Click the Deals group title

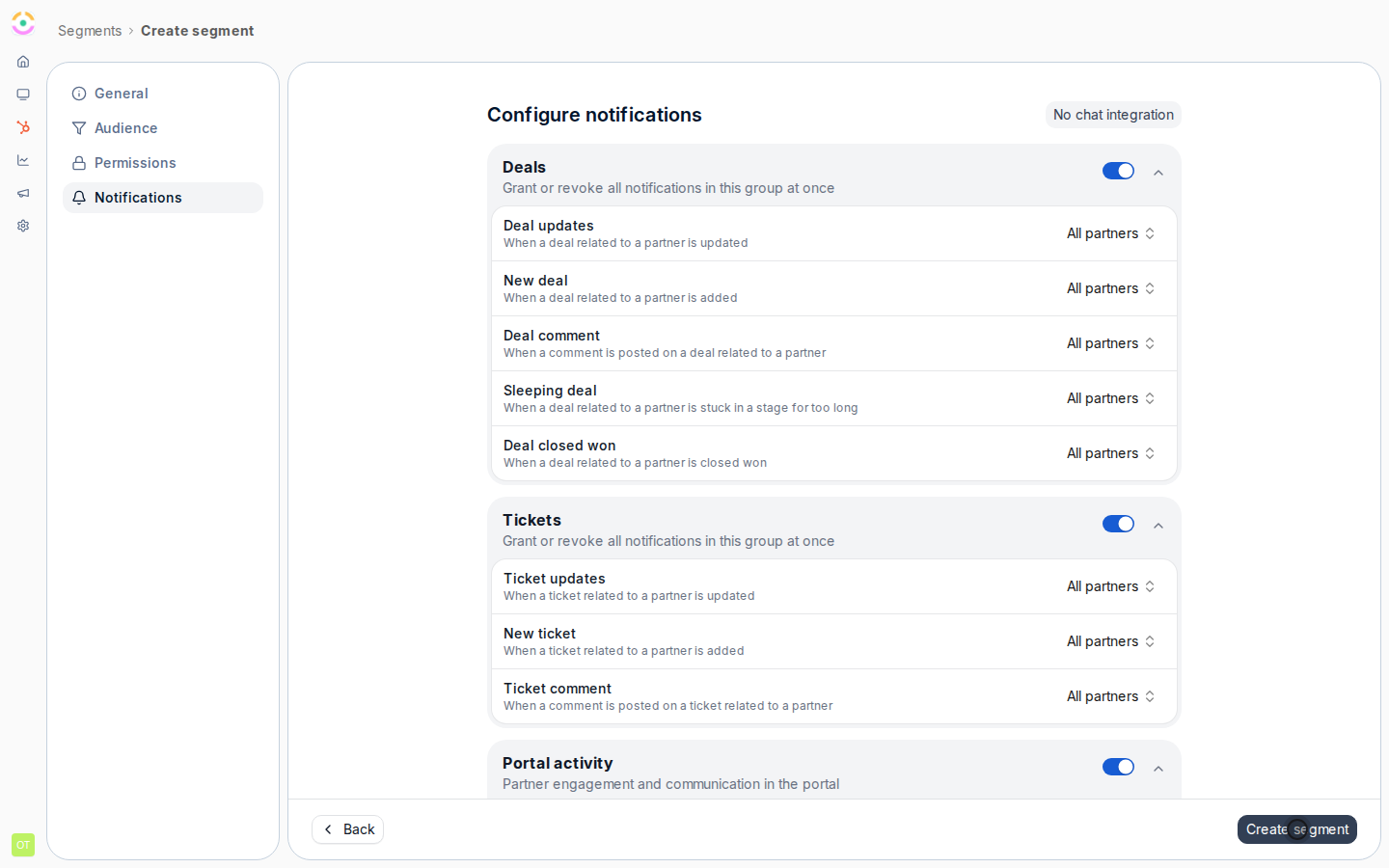tap(524, 167)
